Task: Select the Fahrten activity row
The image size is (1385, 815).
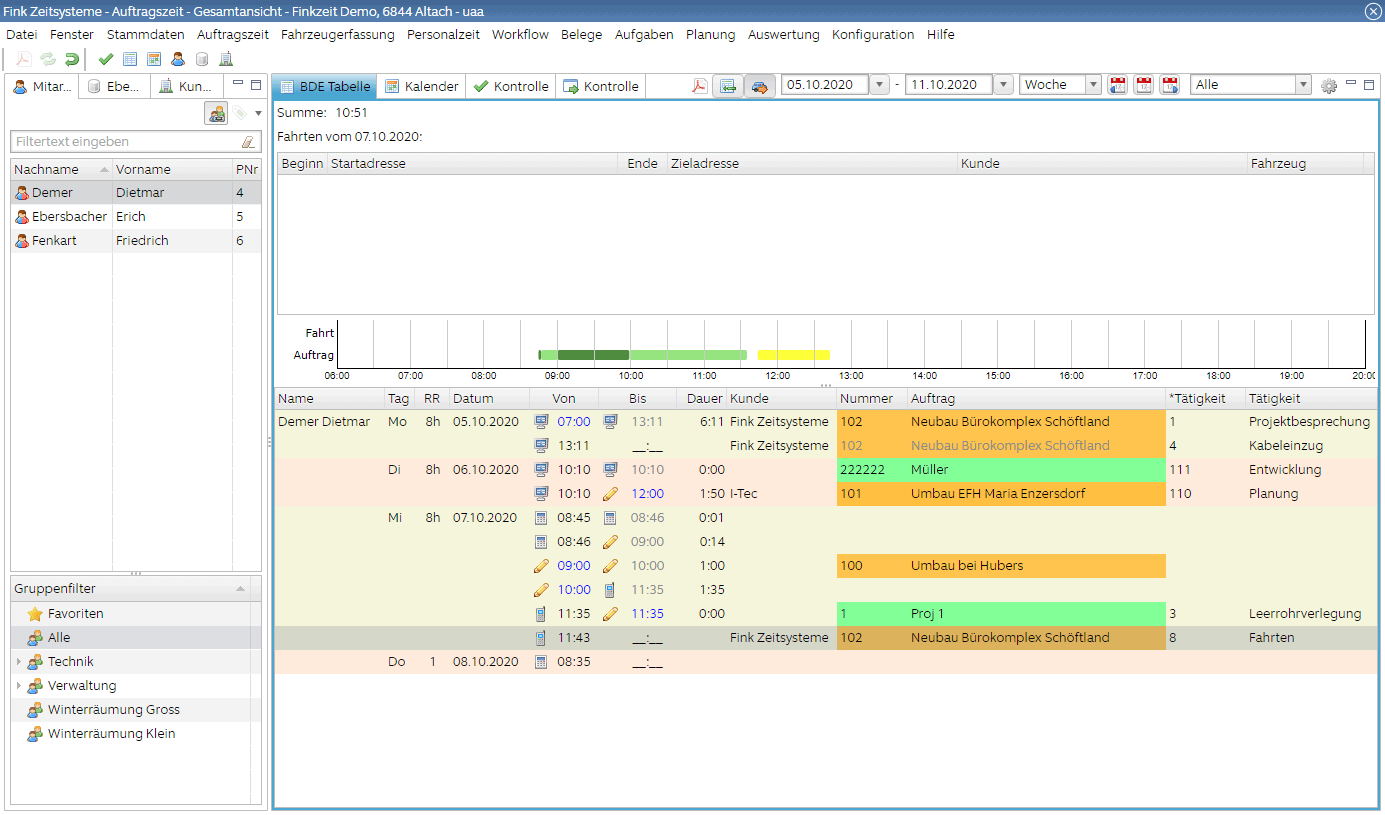Action: tap(826, 638)
